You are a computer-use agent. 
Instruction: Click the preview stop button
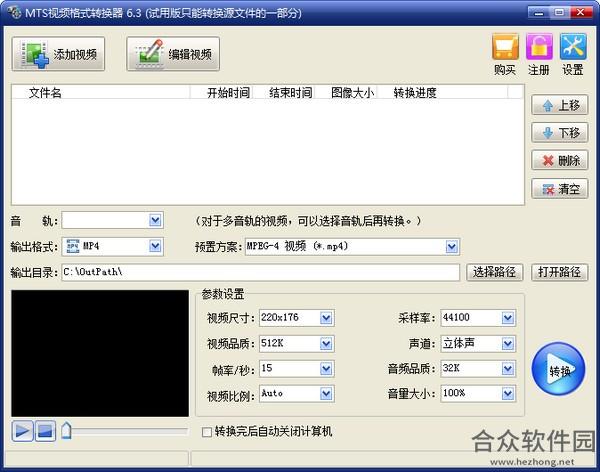click(45, 431)
